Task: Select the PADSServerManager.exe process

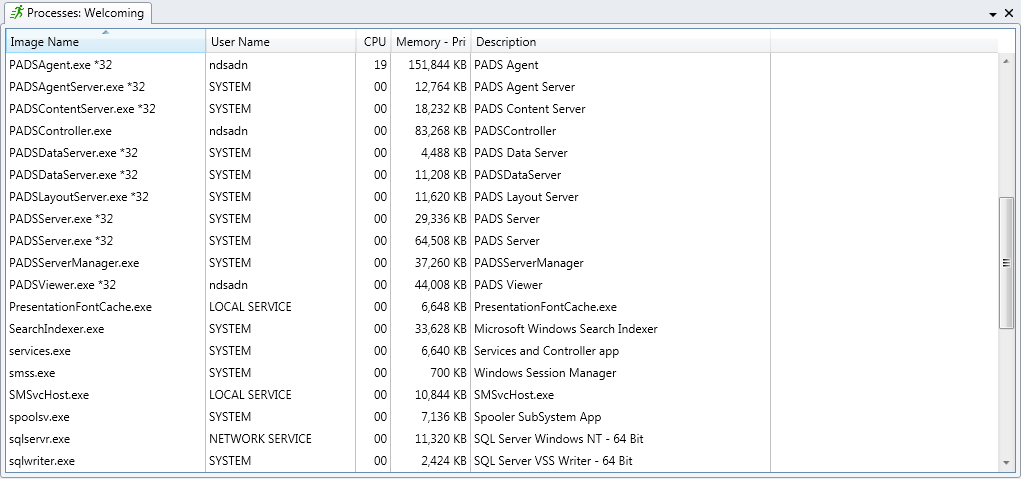Action: pos(74,263)
